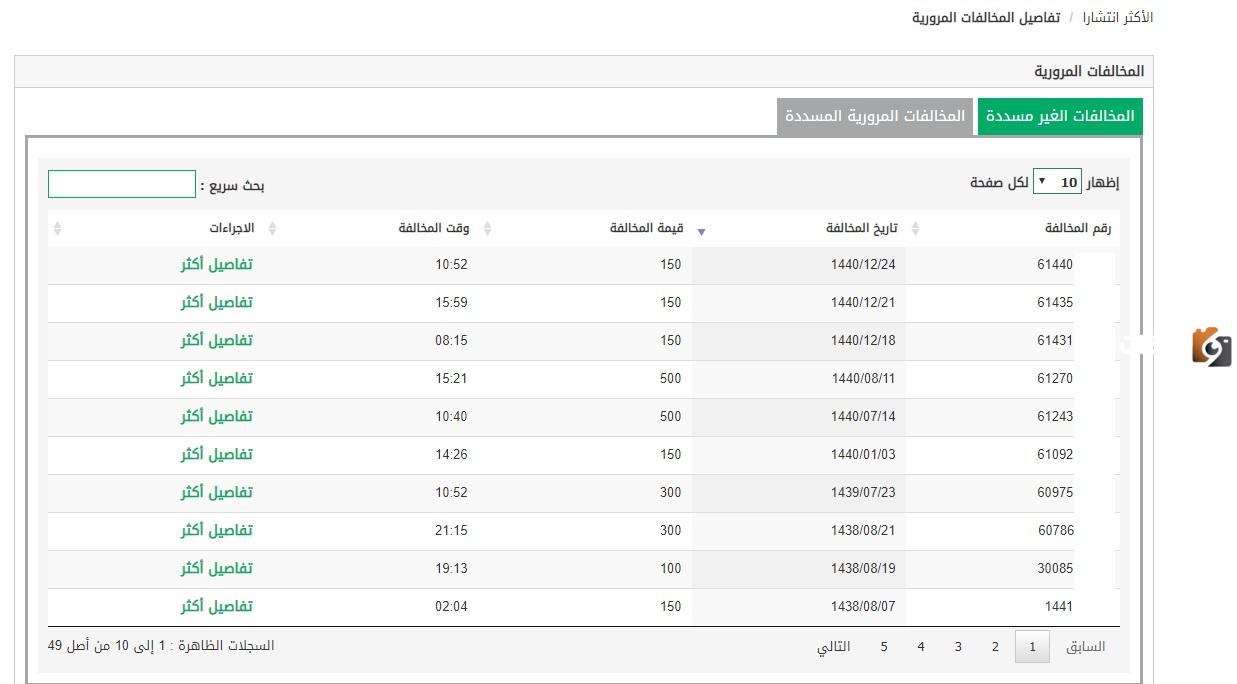Click time cell 21:15
This screenshot has width=1237, height=684.
point(451,531)
